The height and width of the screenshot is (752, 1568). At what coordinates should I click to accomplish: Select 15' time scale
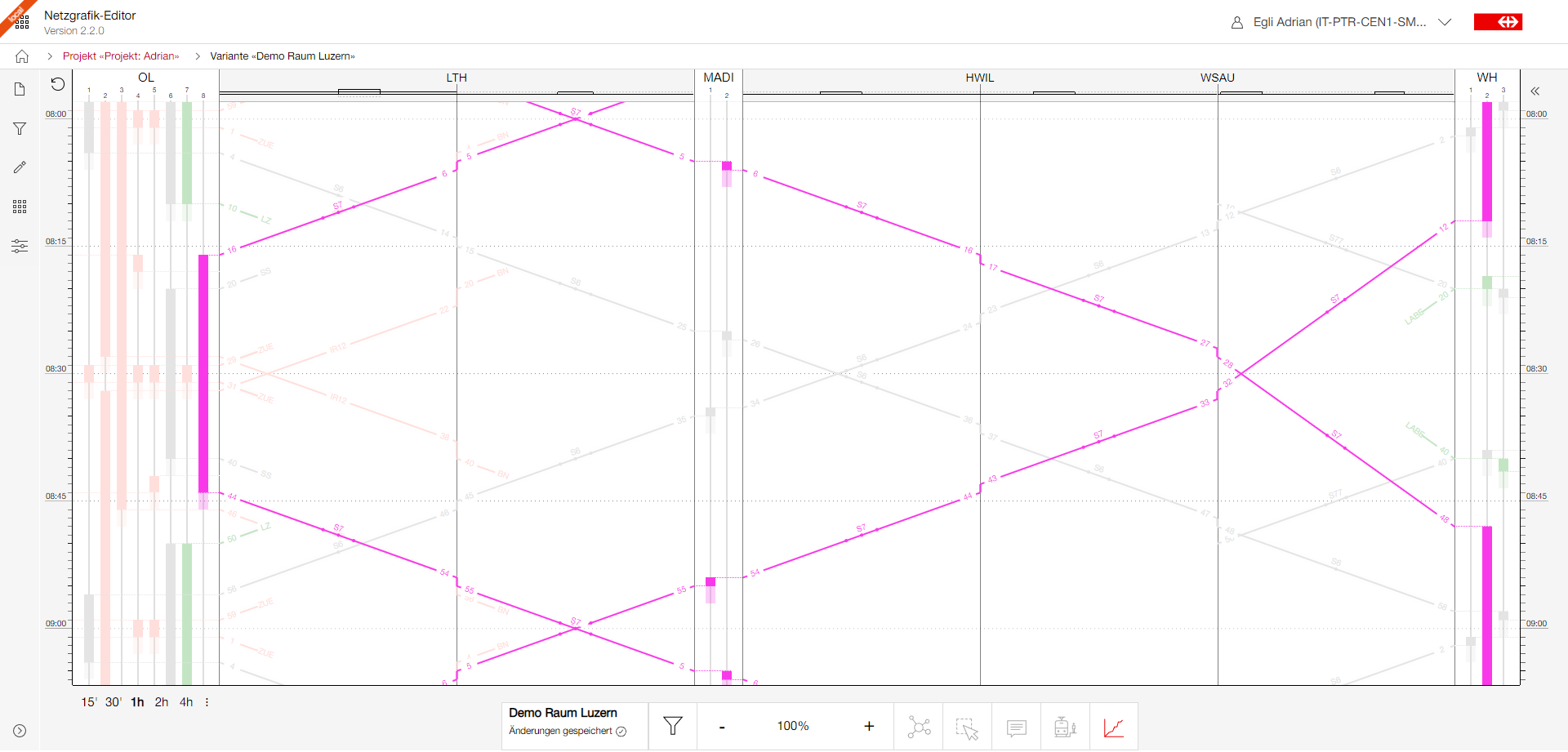89,702
